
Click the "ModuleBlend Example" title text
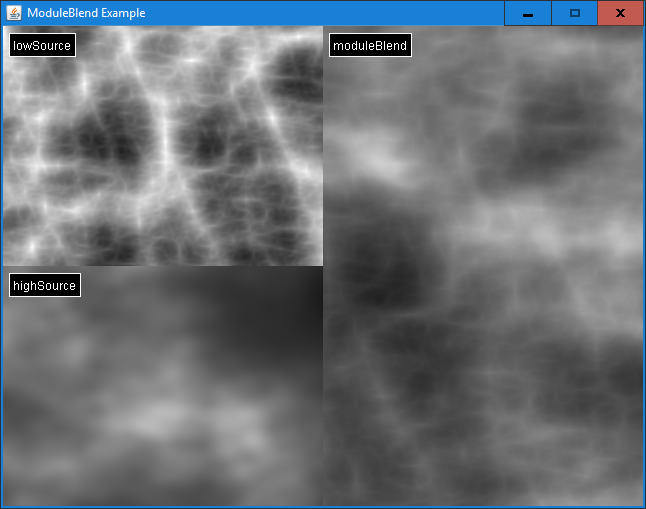click(86, 13)
